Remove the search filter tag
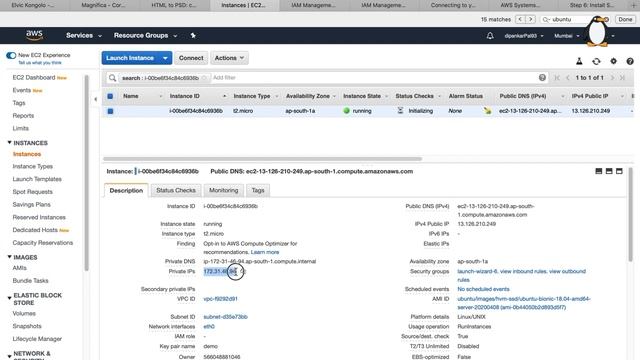The height and width of the screenshot is (360, 640). coord(204,78)
